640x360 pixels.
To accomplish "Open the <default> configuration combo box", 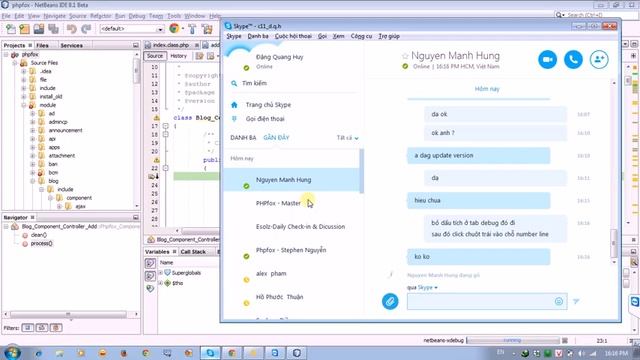I will (132, 29).
